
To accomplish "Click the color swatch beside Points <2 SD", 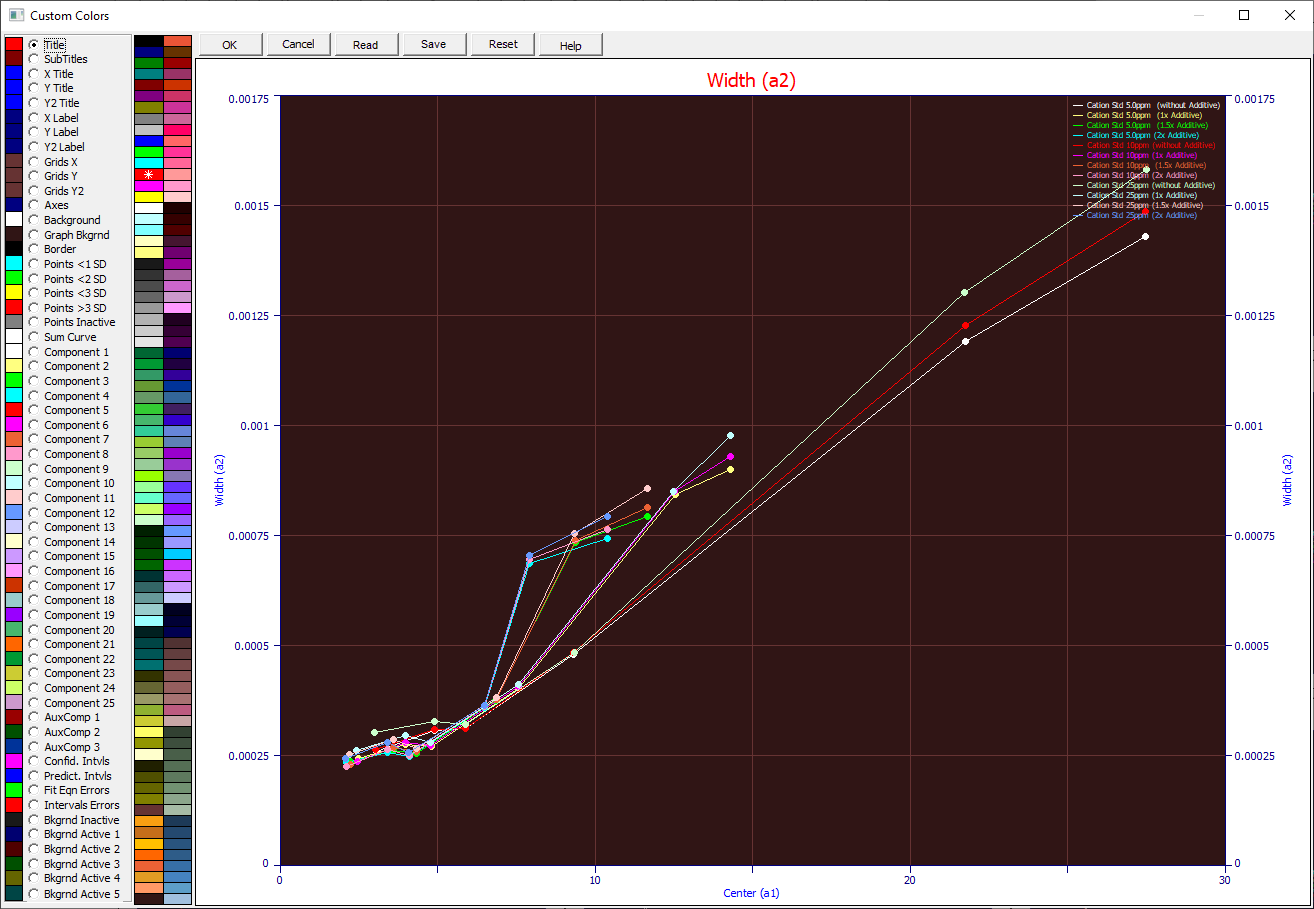I will click(x=14, y=278).
